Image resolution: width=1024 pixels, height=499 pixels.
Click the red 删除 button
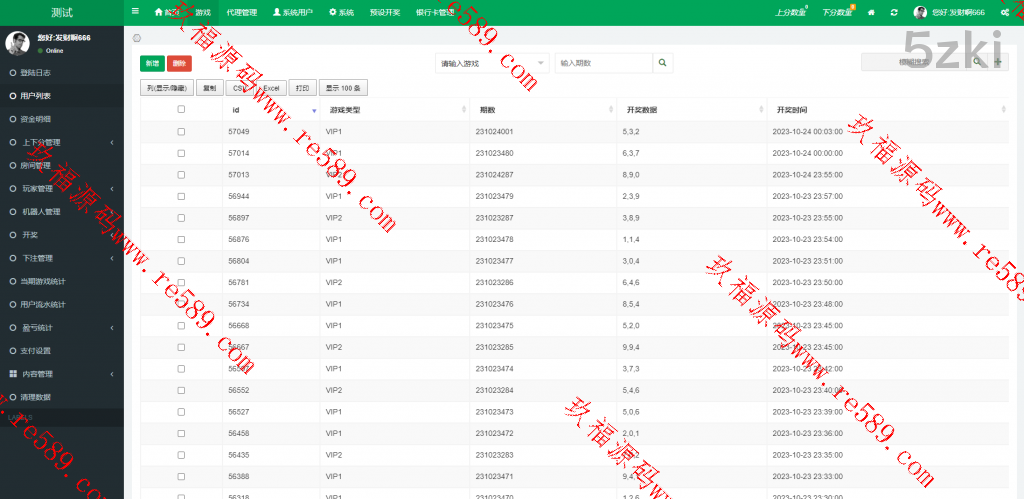point(179,63)
